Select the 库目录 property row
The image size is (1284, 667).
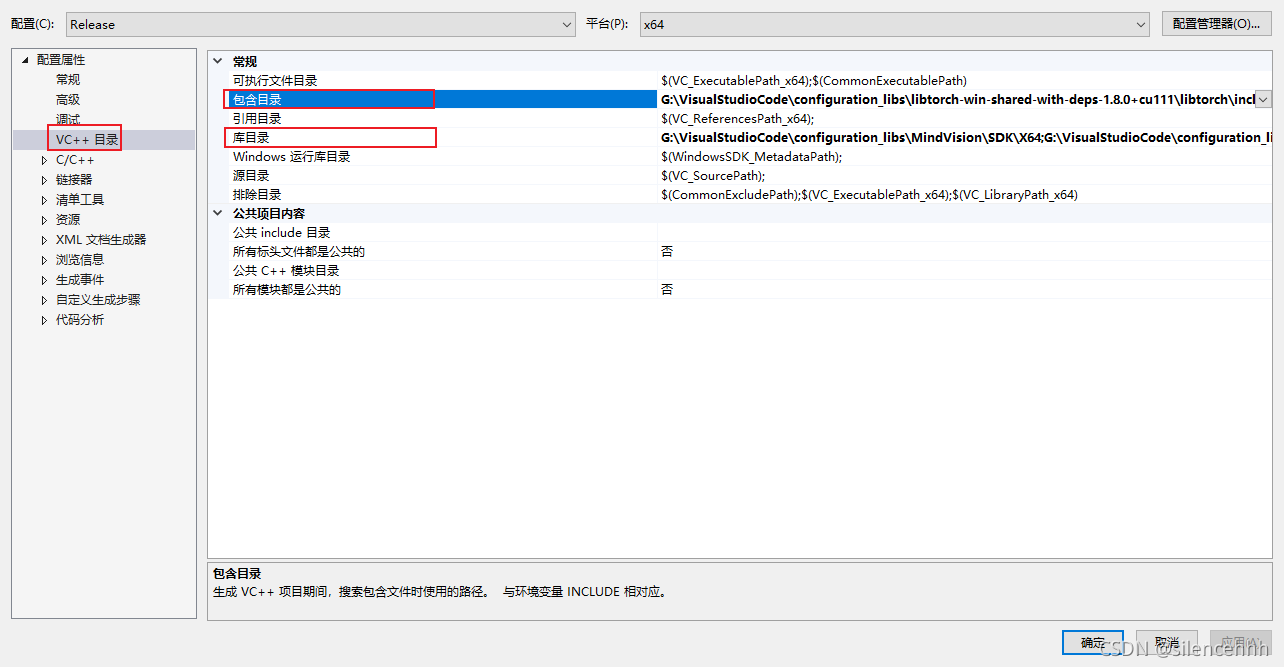coord(740,137)
